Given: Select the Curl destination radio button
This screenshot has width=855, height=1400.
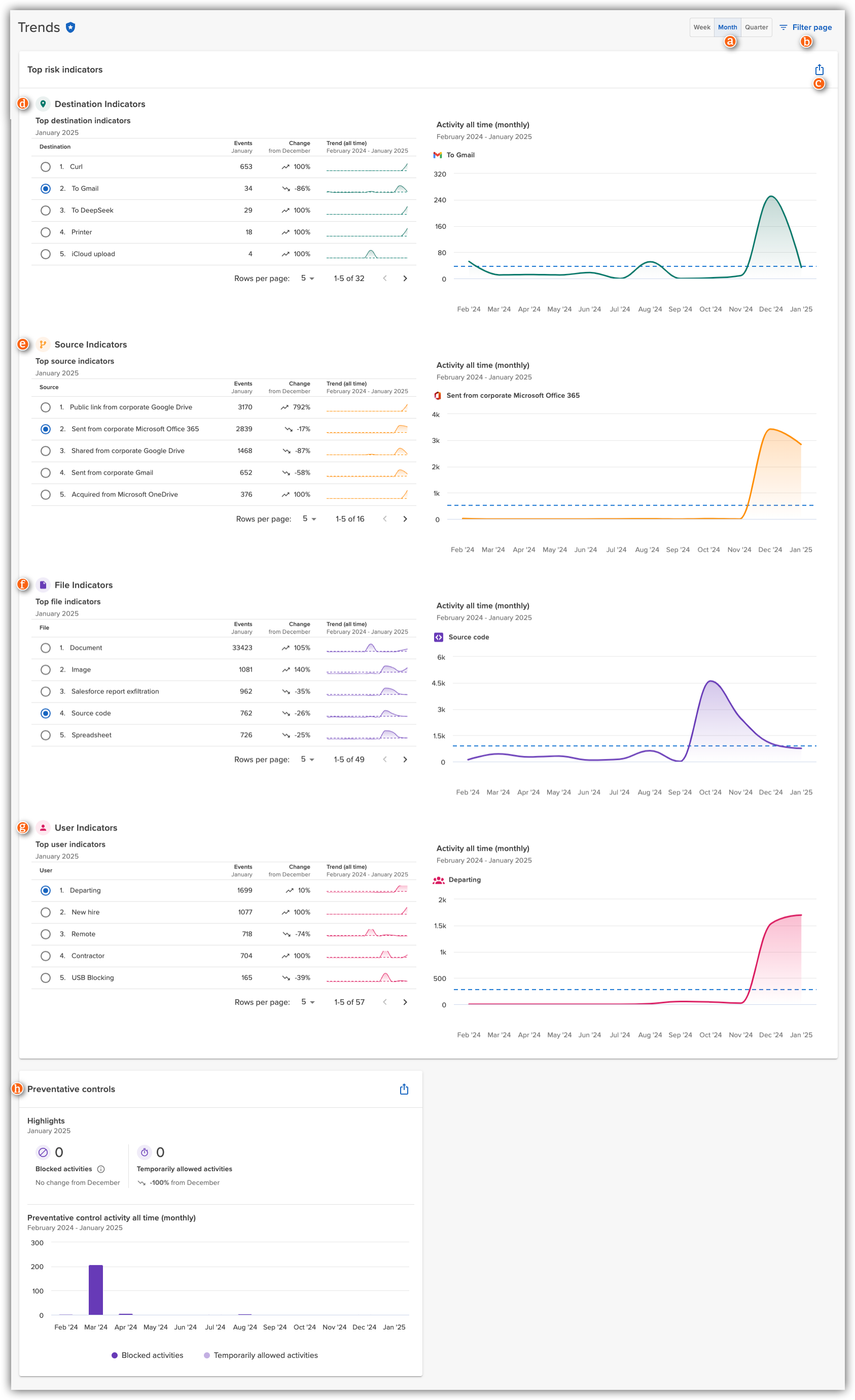Looking at the screenshot, I should pos(46,166).
